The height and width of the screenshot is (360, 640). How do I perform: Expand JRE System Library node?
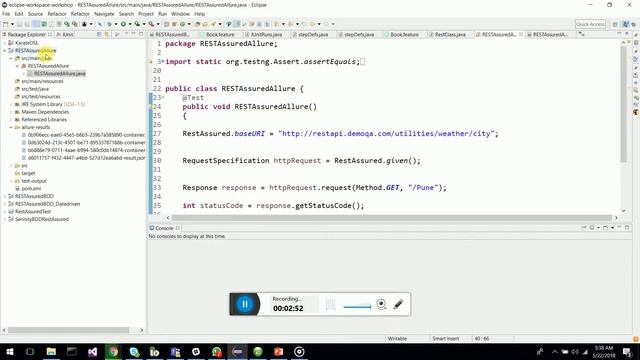pos(11,104)
